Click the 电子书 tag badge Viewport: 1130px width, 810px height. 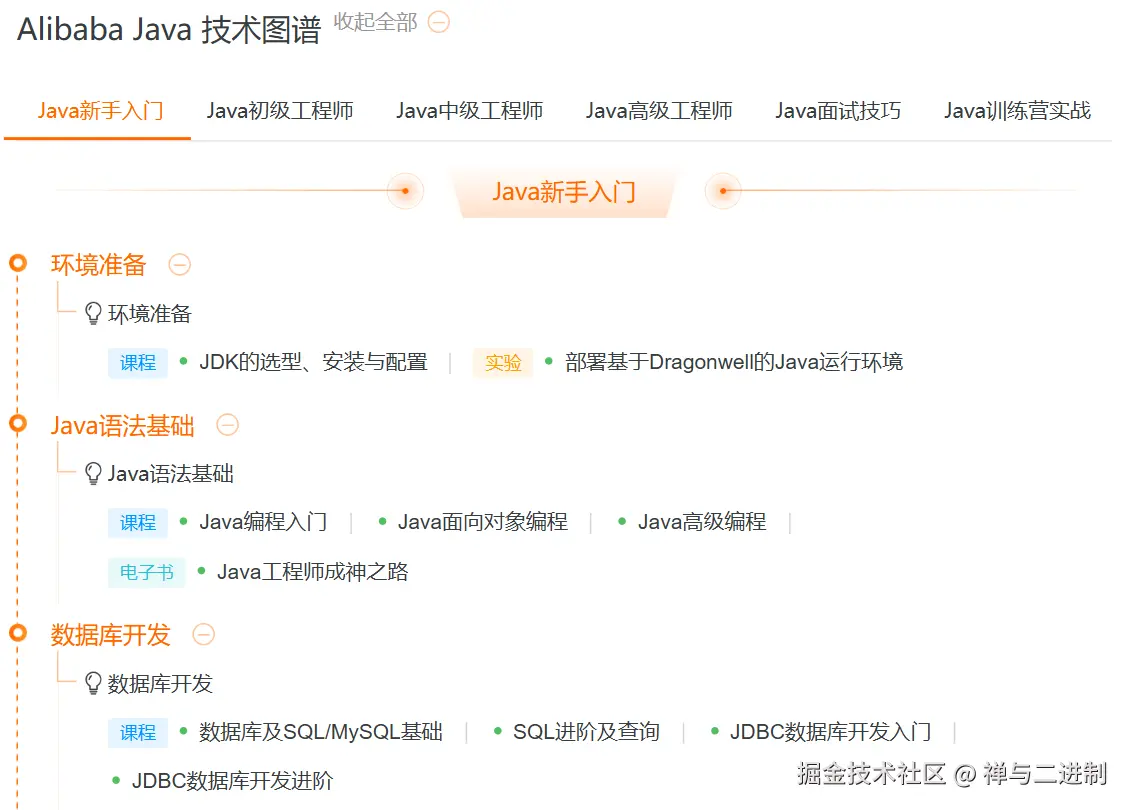pos(146,573)
